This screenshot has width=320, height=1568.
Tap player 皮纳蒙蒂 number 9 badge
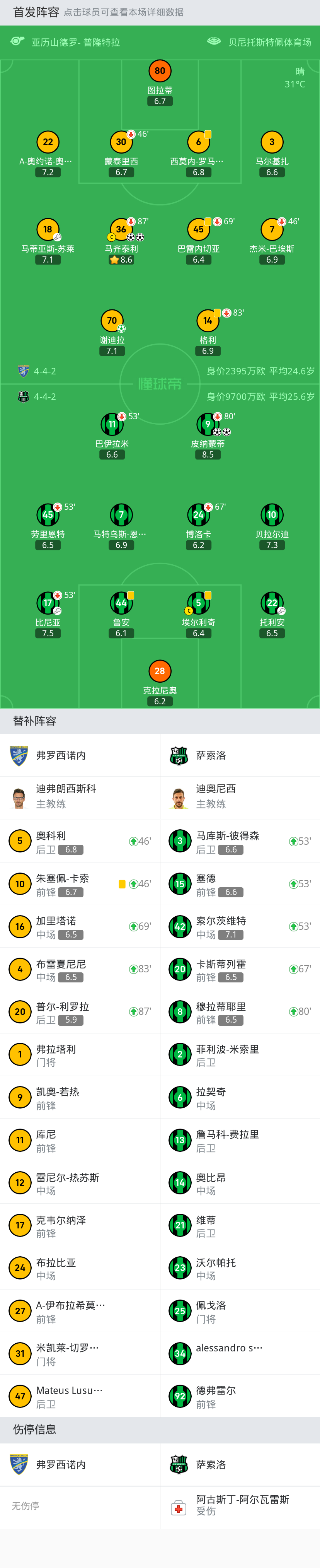[208, 424]
